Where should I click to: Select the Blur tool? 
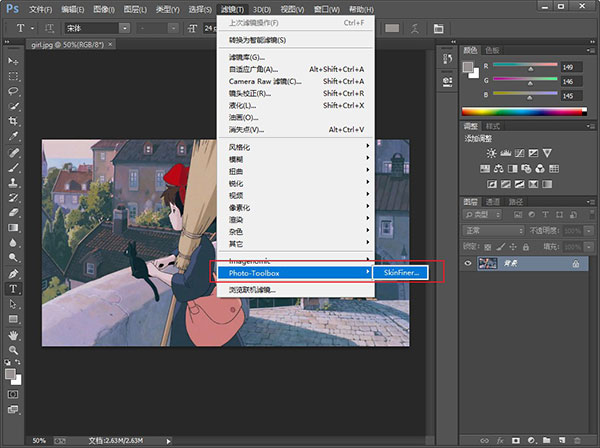click(x=13, y=243)
